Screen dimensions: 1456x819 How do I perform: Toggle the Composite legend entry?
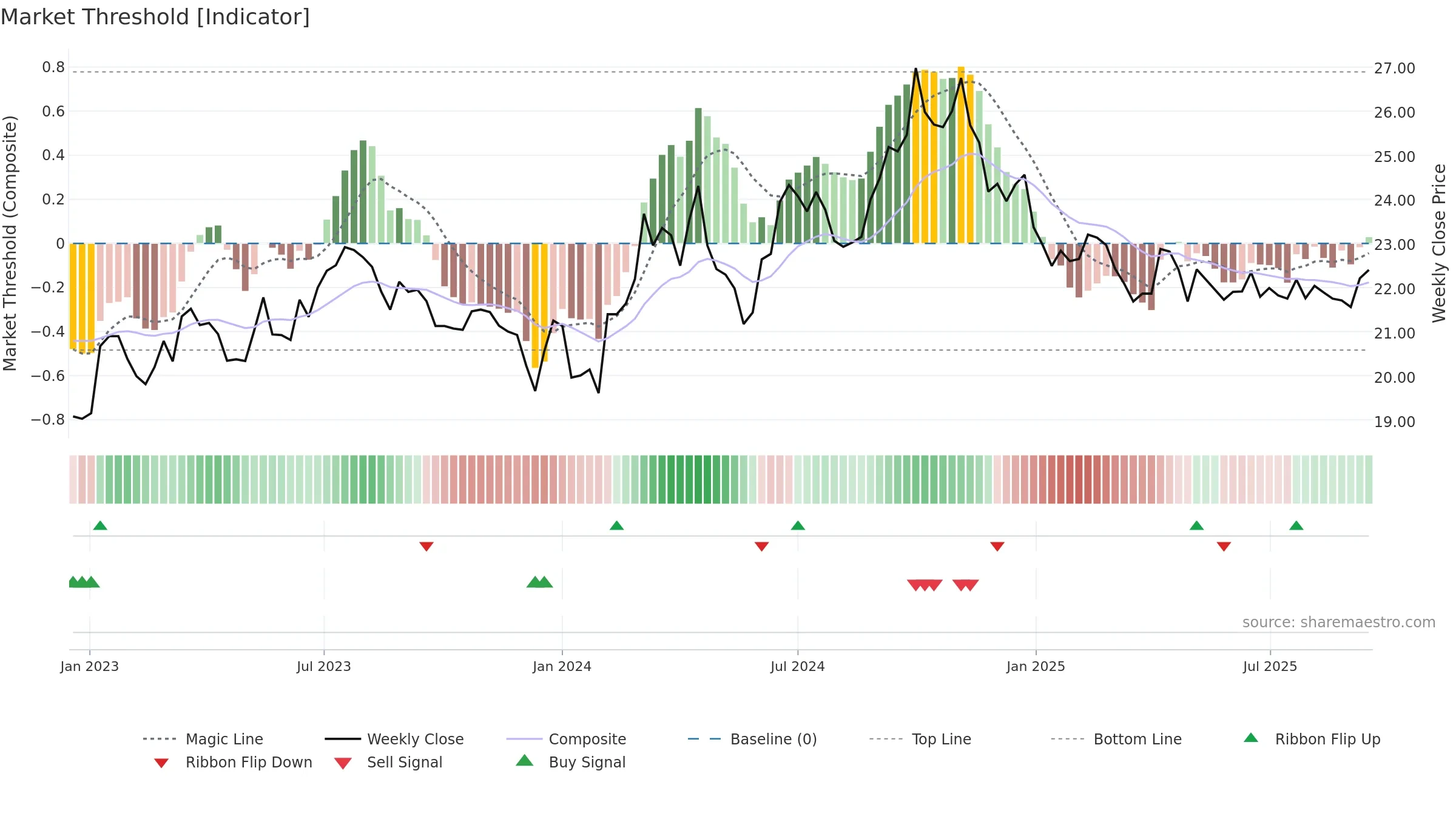click(566, 739)
